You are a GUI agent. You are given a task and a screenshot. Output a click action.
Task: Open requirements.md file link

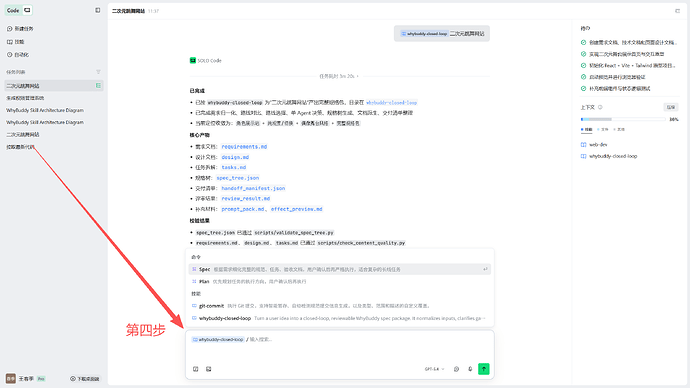coord(244,146)
